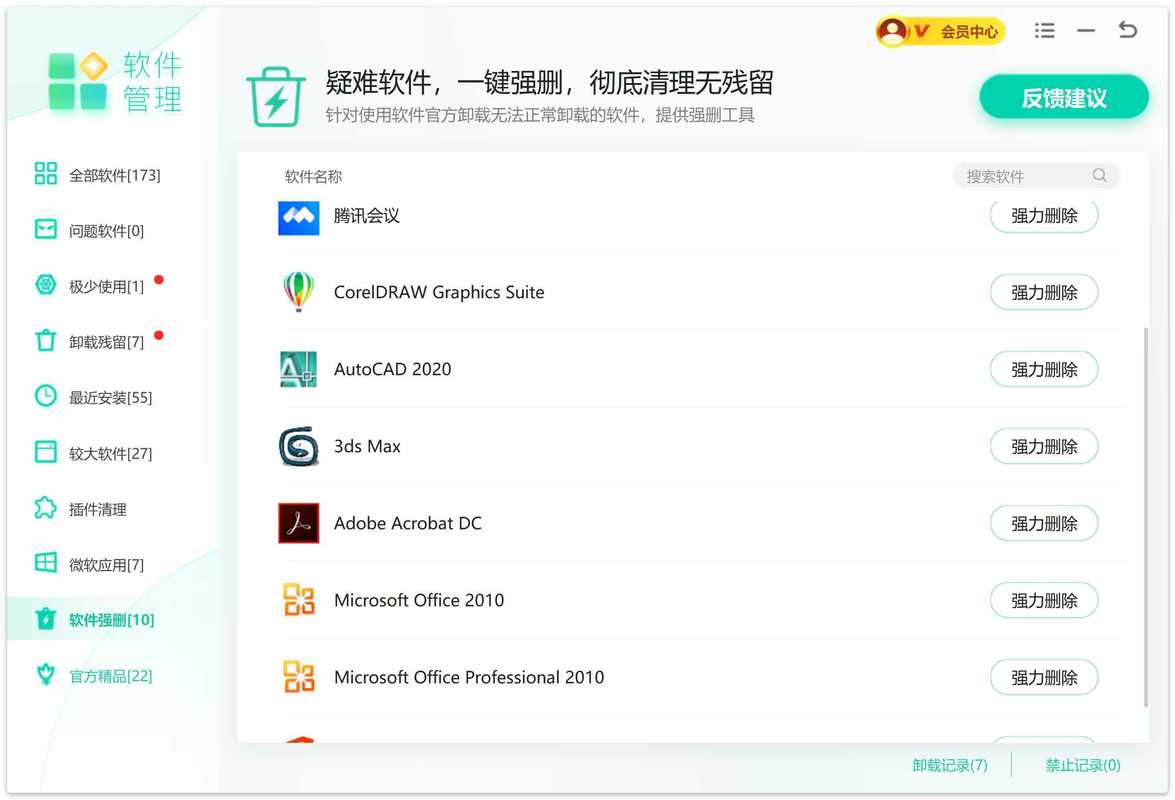Go to 插件清理 plugin cleanup
Image resolution: width=1175 pixels, height=800 pixels.
pos(97,509)
